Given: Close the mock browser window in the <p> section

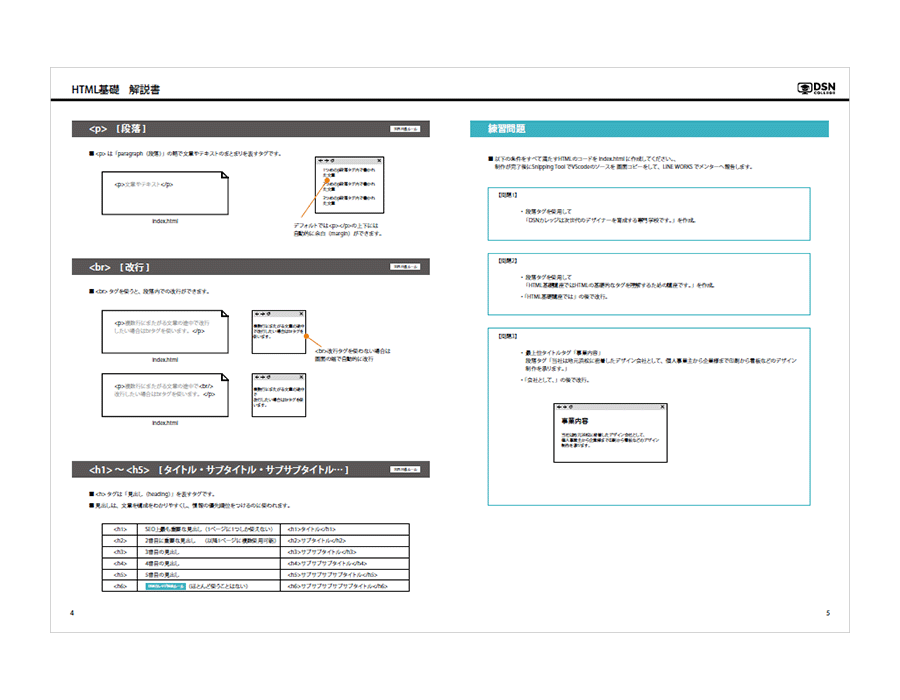Looking at the screenshot, I should (381, 160).
